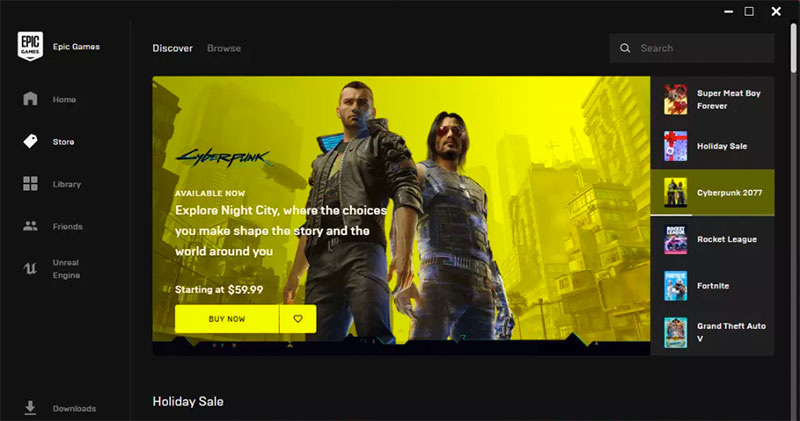Select Grand Theft Auto V carousel item

point(713,332)
